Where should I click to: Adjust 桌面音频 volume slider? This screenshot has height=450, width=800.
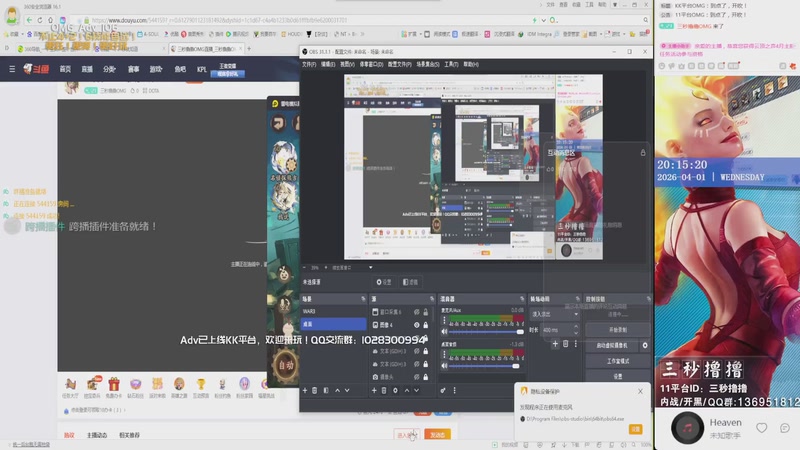click(x=484, y=366)
